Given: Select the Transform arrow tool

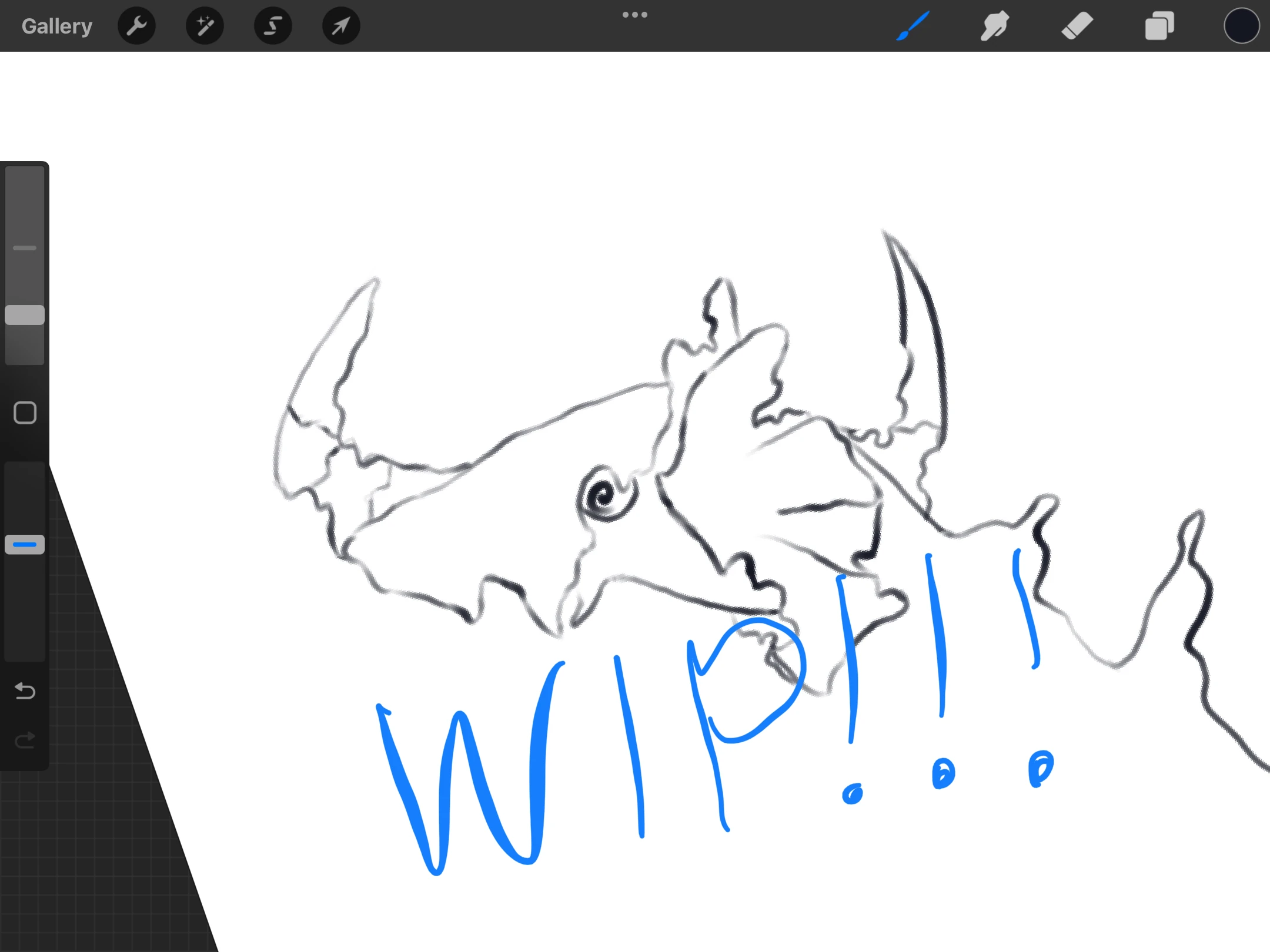Looking at the screenshot, I should (x=340, y=25).
